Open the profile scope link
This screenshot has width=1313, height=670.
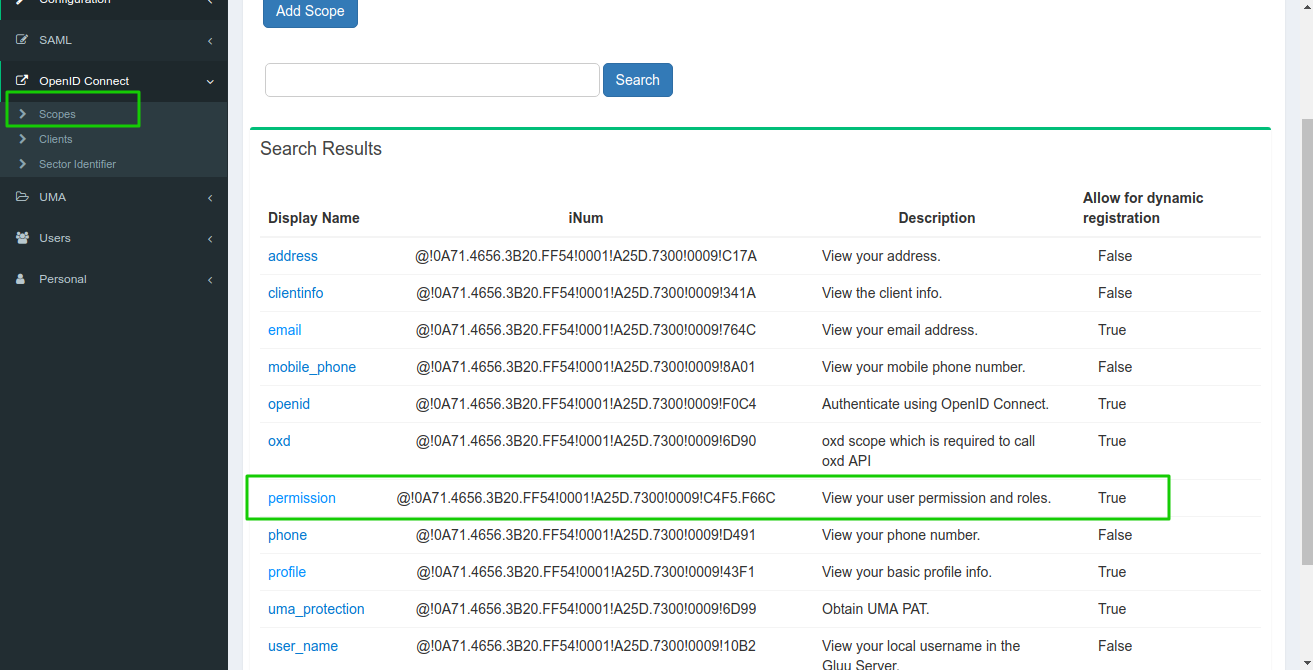[287, 572]
